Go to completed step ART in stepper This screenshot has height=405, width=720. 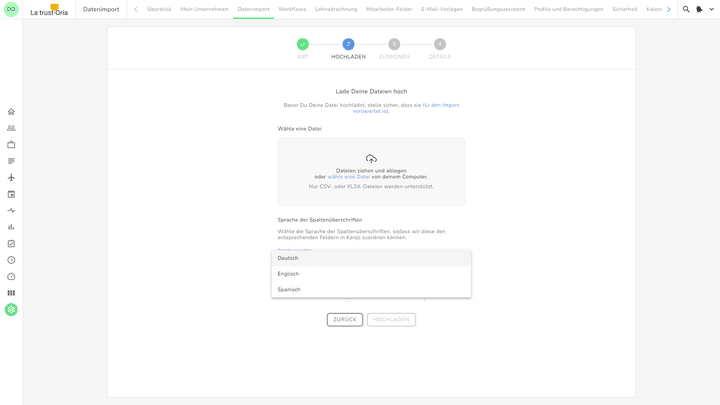302,44
